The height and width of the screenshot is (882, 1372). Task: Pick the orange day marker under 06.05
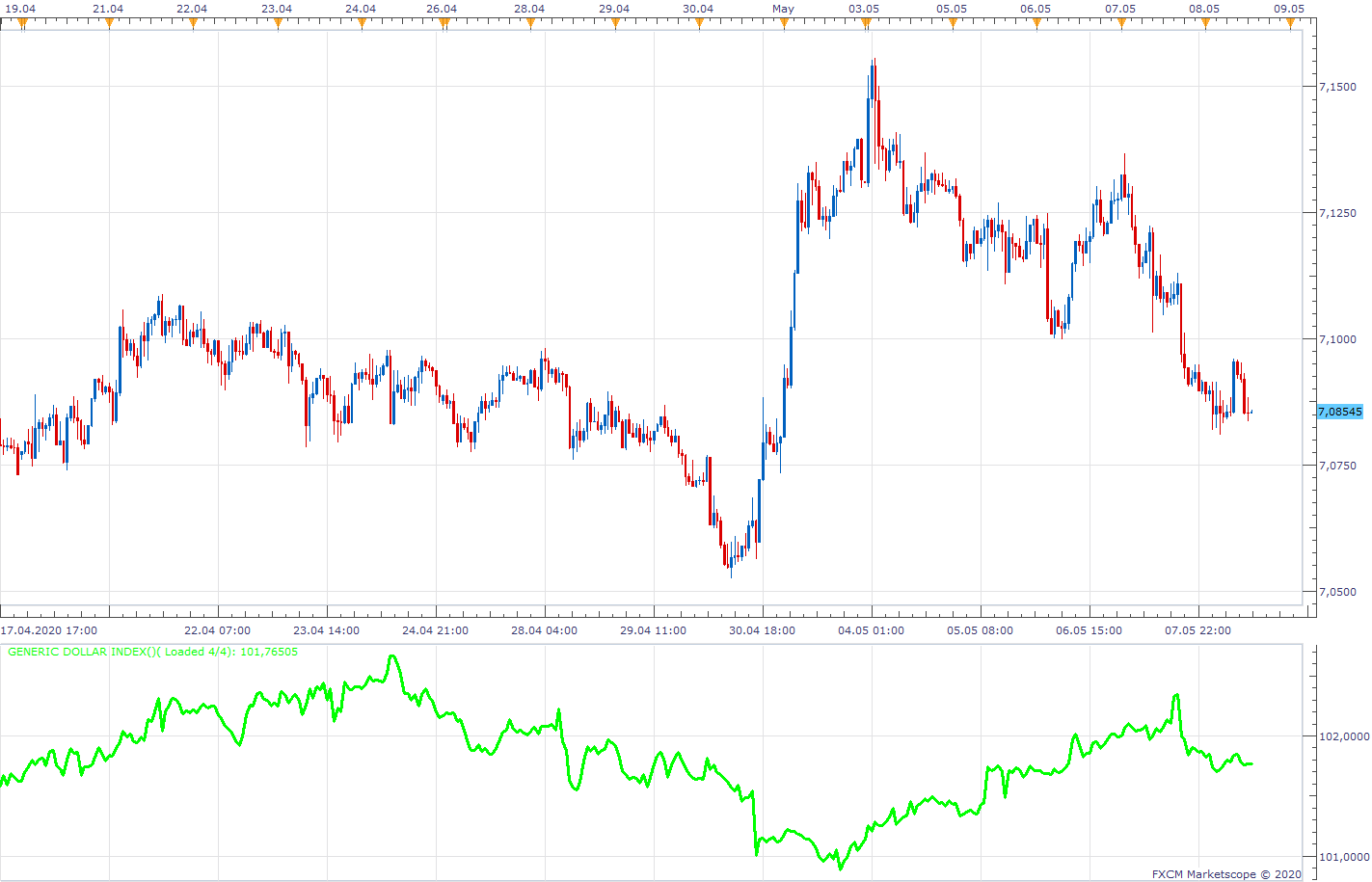tap(1036, 24)
